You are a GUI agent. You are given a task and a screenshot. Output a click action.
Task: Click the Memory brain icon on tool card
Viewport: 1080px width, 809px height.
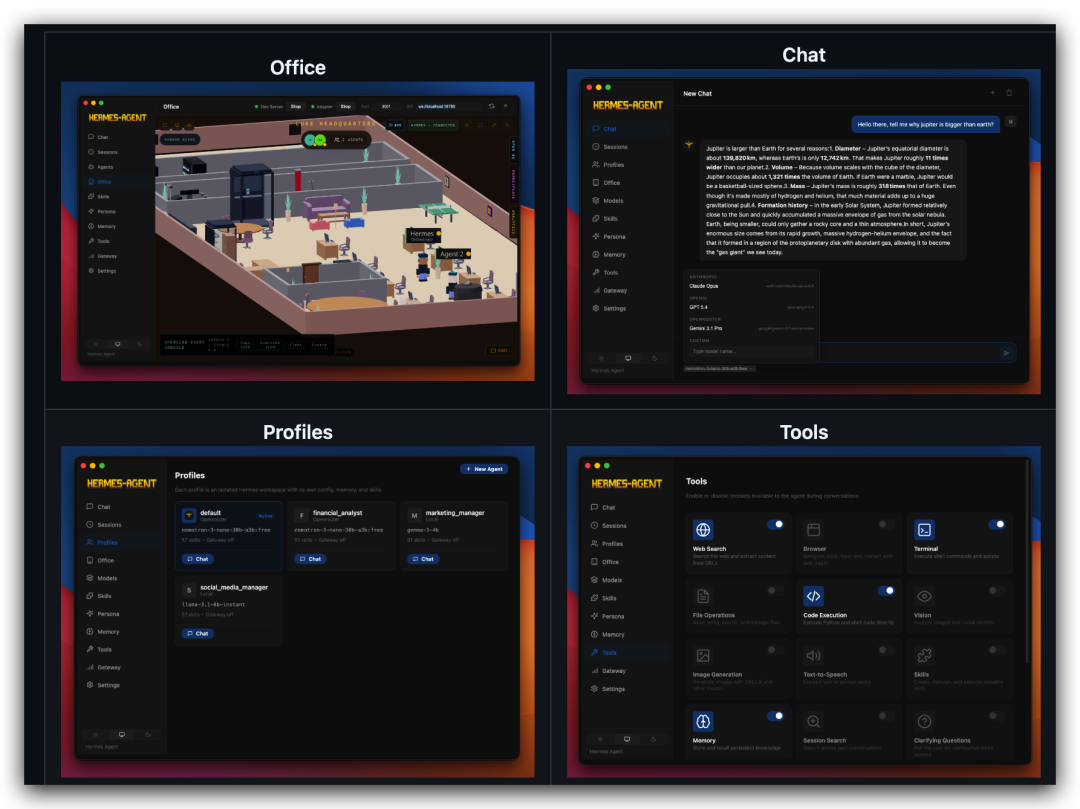[x=703, y=721]
